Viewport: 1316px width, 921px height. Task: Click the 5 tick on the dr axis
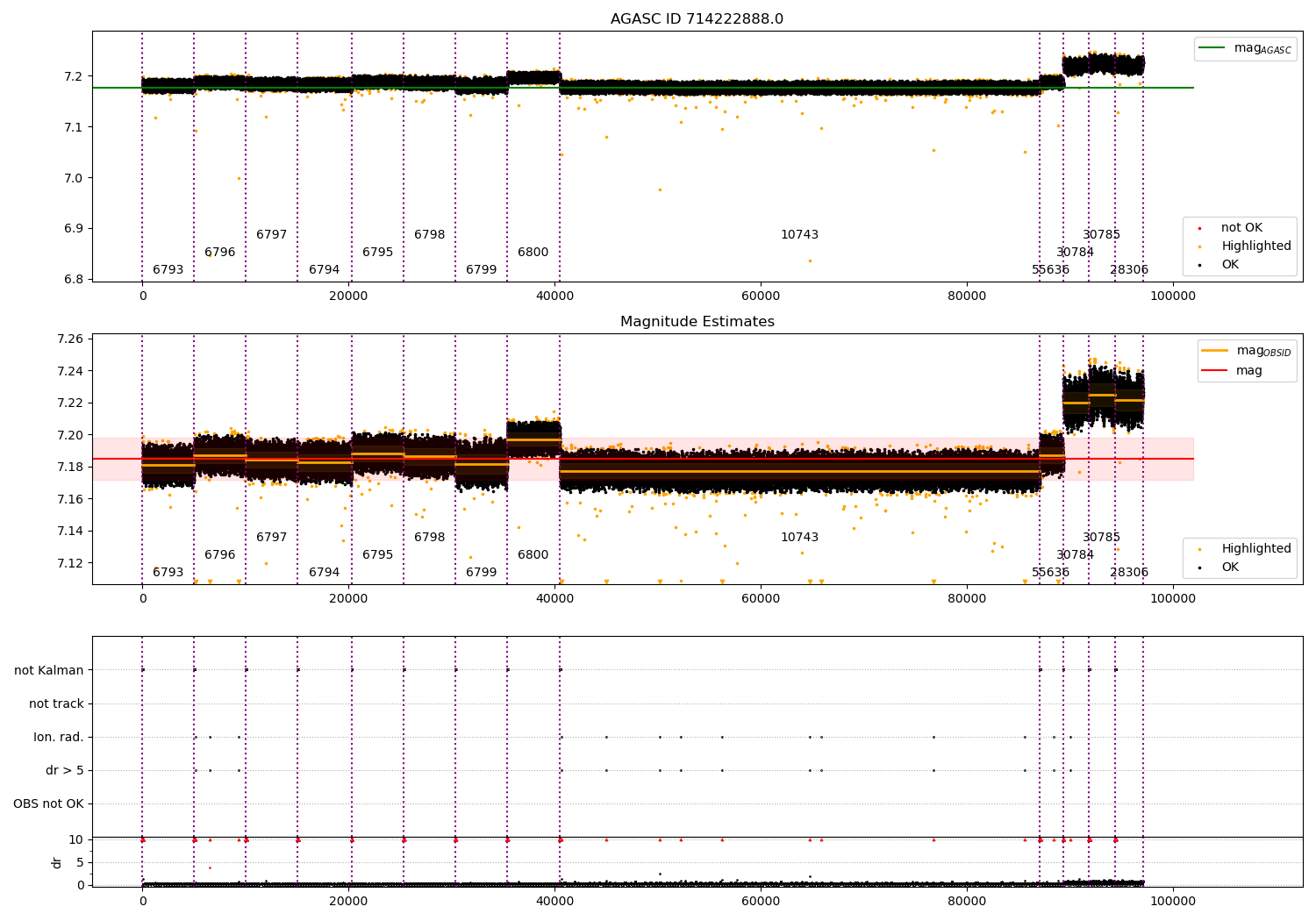coord(80,863)
